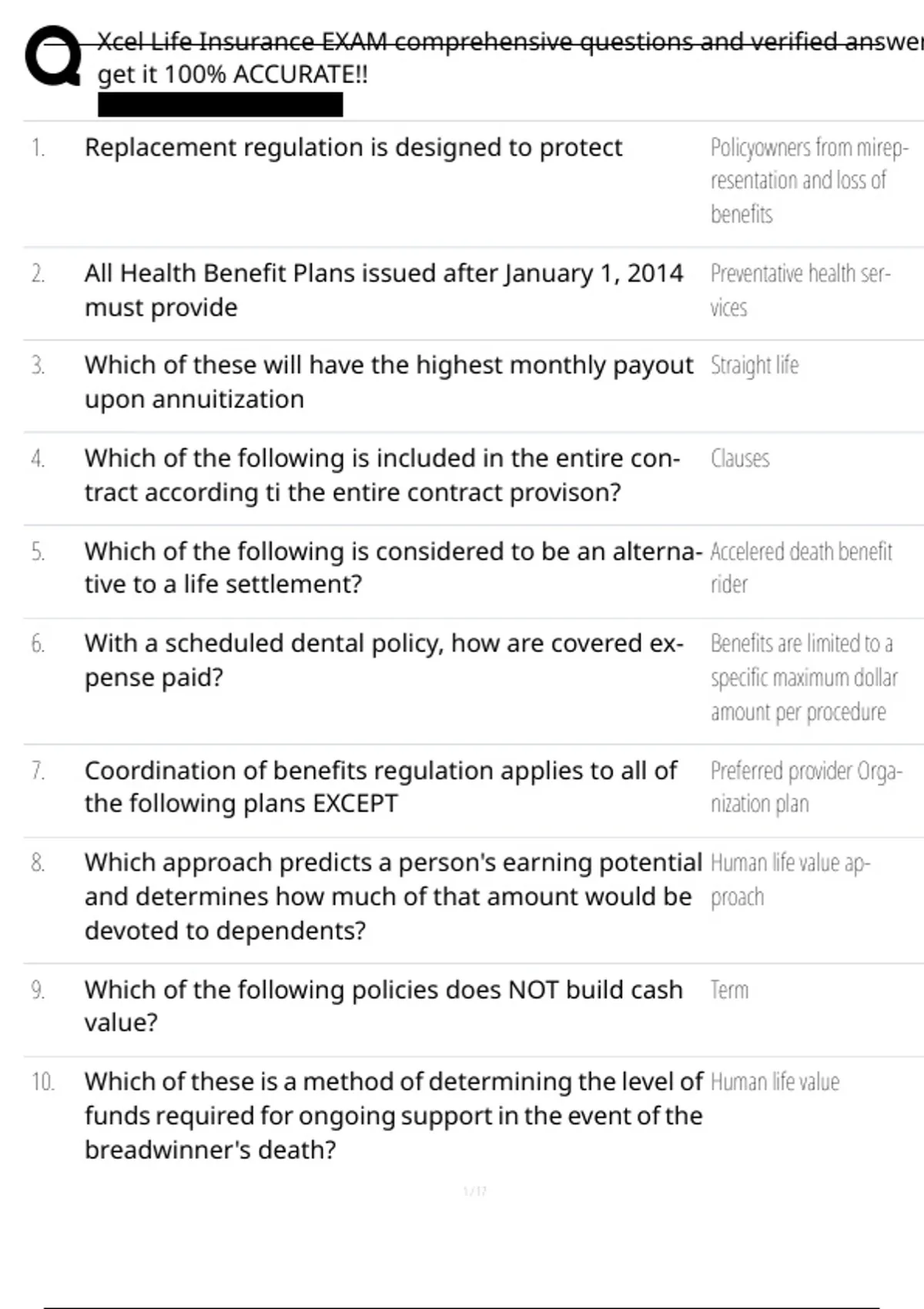Viewport: 924px width, 1309px height.
Task: Click the answer 'Policyowners from misrepresentation and loss of benefits'
Action: tap(808, 180)
